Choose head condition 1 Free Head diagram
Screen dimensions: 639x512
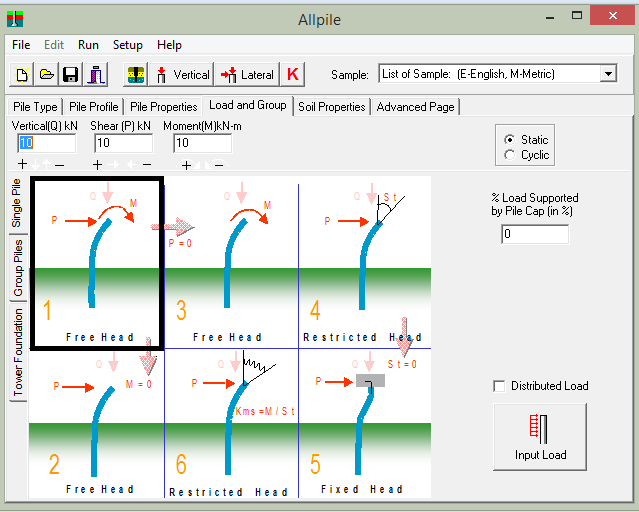point(97,263)
